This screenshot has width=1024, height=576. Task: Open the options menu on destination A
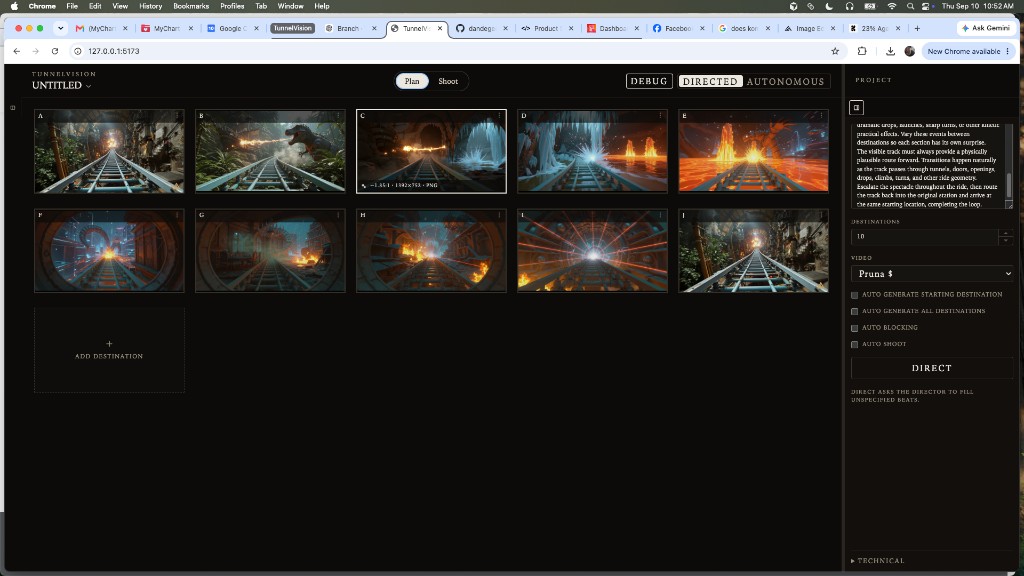(x=178, y=116)
